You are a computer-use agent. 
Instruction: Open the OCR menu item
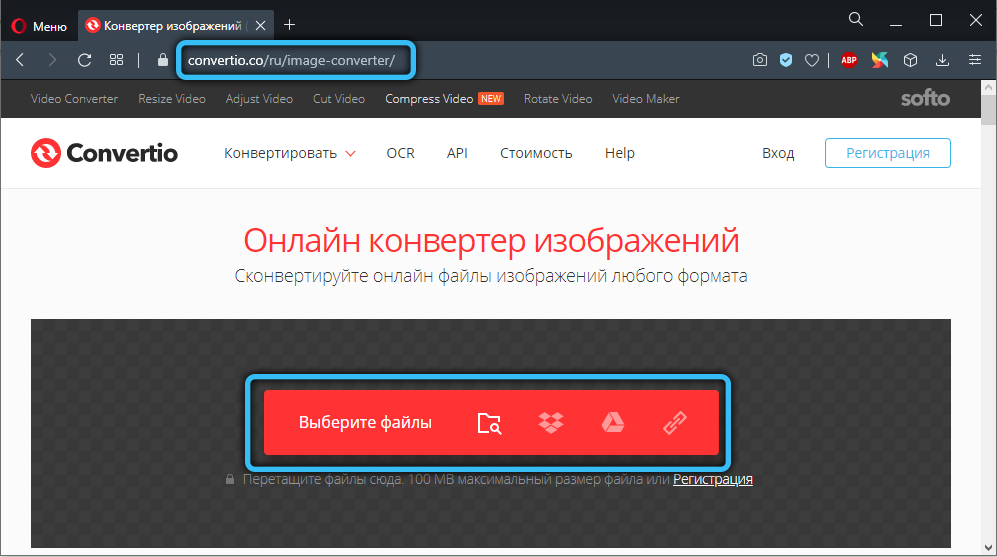(401, 153)
